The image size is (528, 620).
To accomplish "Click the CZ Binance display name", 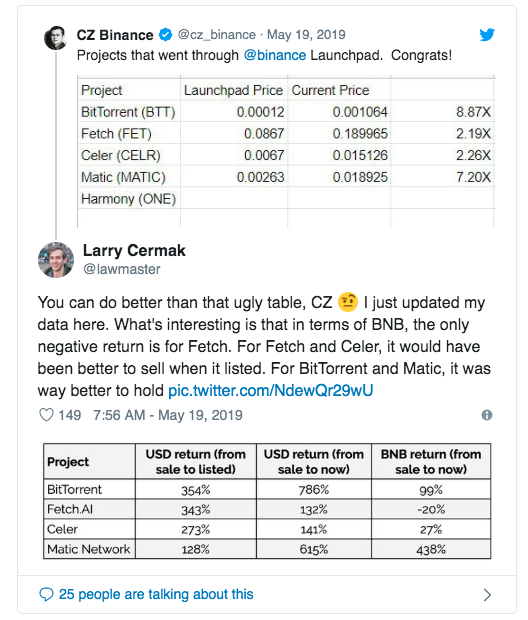I will [x=115, y=35].
